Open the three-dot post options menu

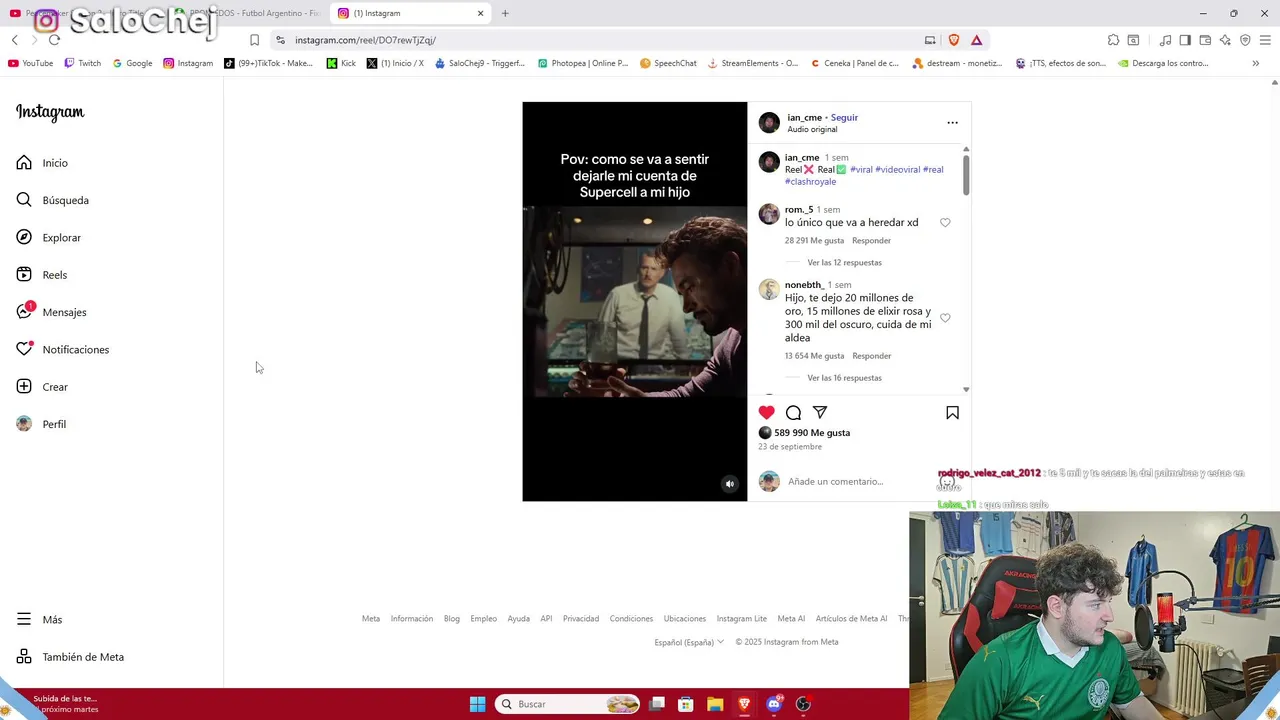[x=952, y=123]
